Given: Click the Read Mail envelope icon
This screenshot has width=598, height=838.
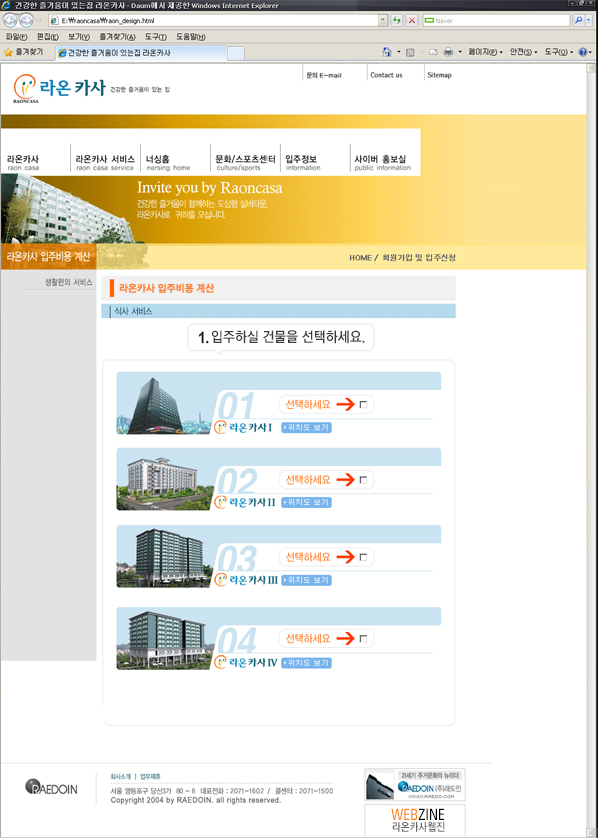Looking at the screenshot, I should tap(433, 52).
